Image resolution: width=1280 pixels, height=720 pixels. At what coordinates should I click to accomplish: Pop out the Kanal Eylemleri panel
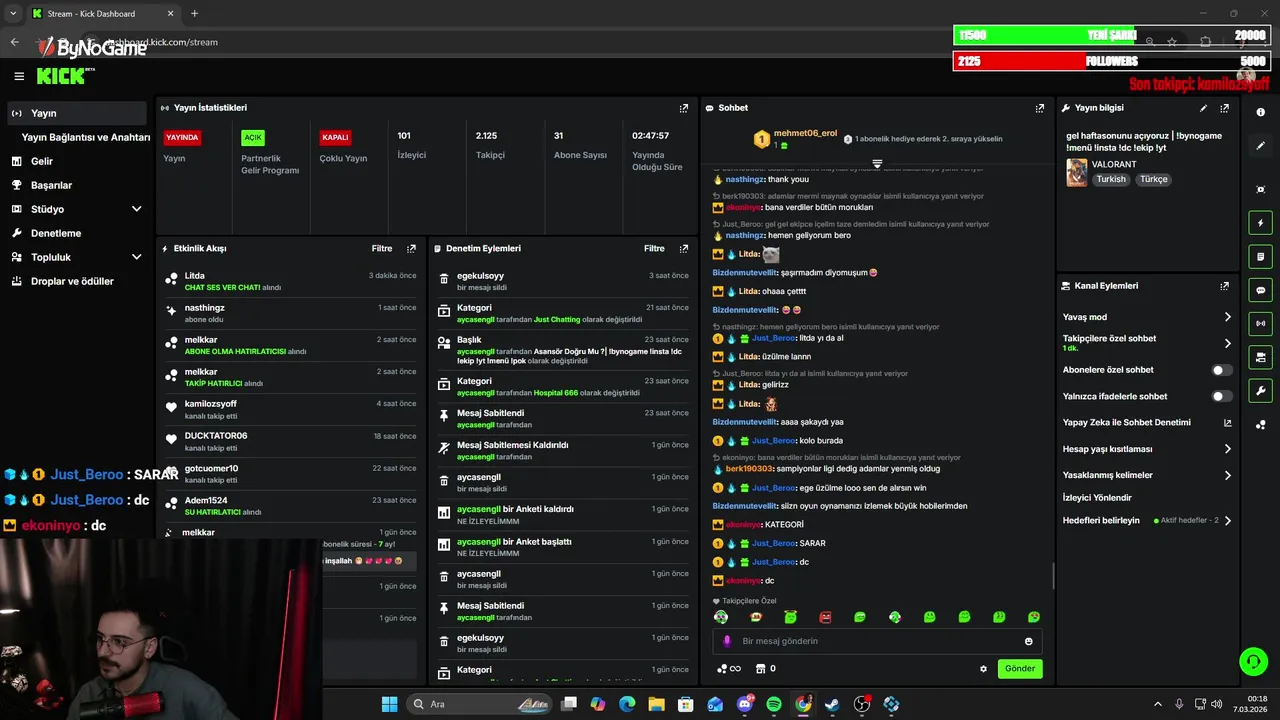[1225, 286]
